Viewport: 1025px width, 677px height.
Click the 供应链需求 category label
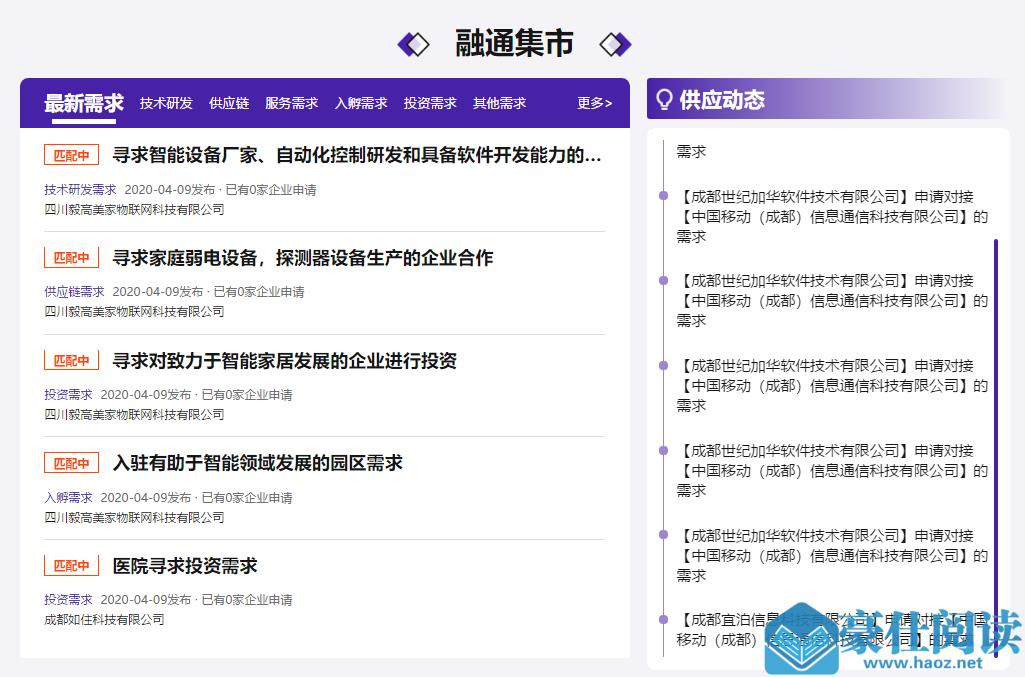click(x=74, y=291)
